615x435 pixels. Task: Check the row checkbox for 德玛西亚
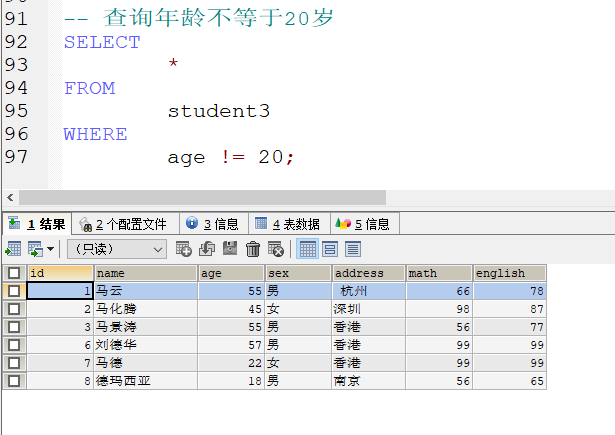(14, 381)
